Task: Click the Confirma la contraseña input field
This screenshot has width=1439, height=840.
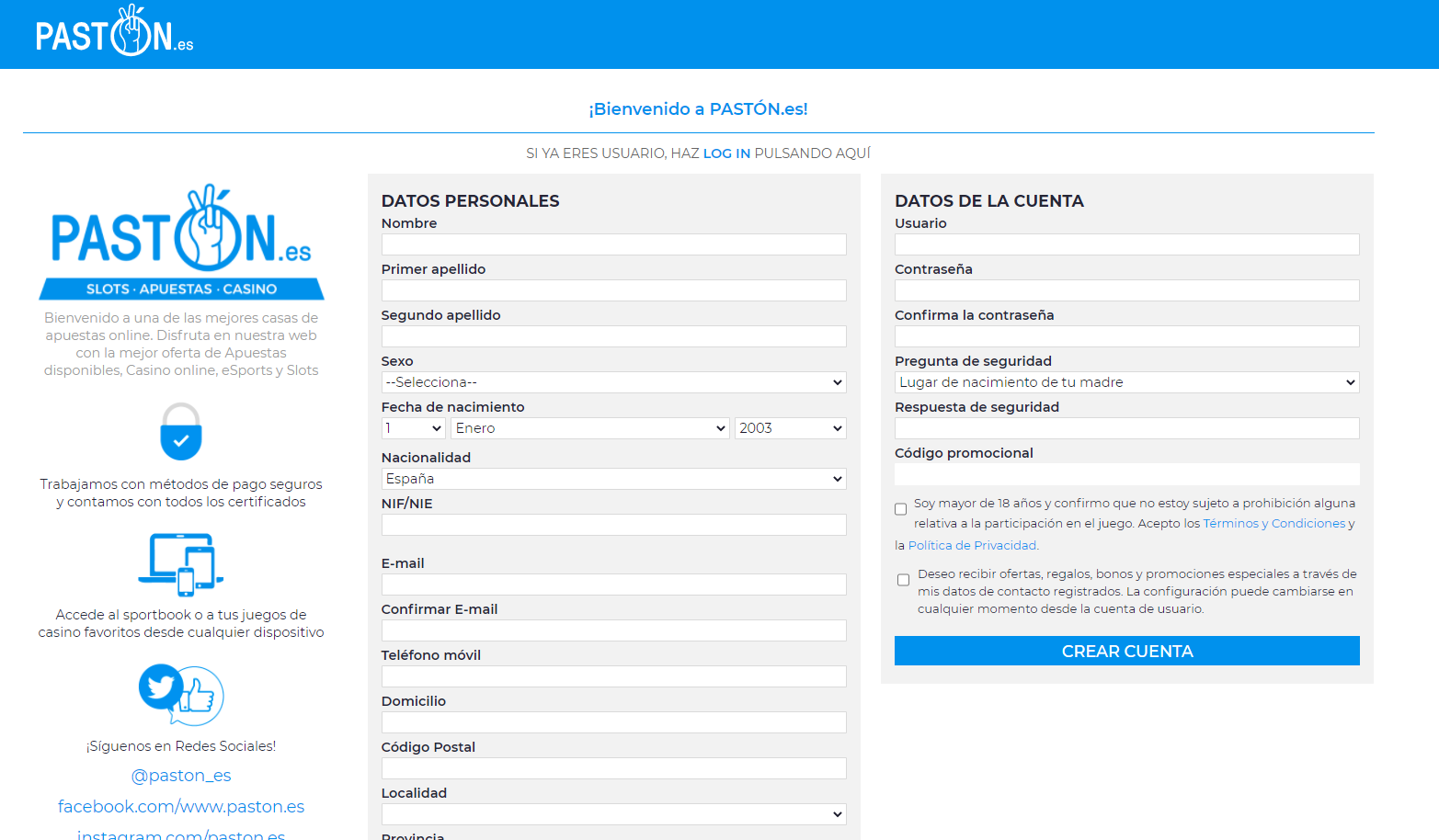Action: pos(1127,336)
